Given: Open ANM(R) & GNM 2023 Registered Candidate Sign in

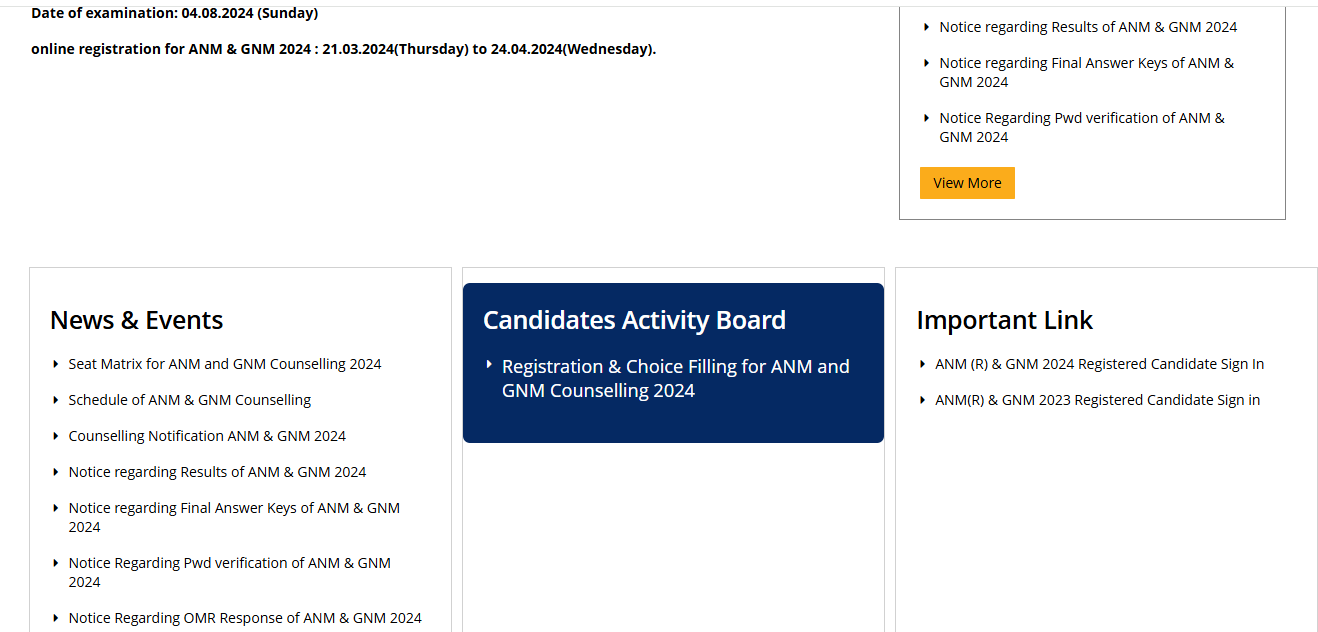Looking at the screenshot, I should [1097, 399].
